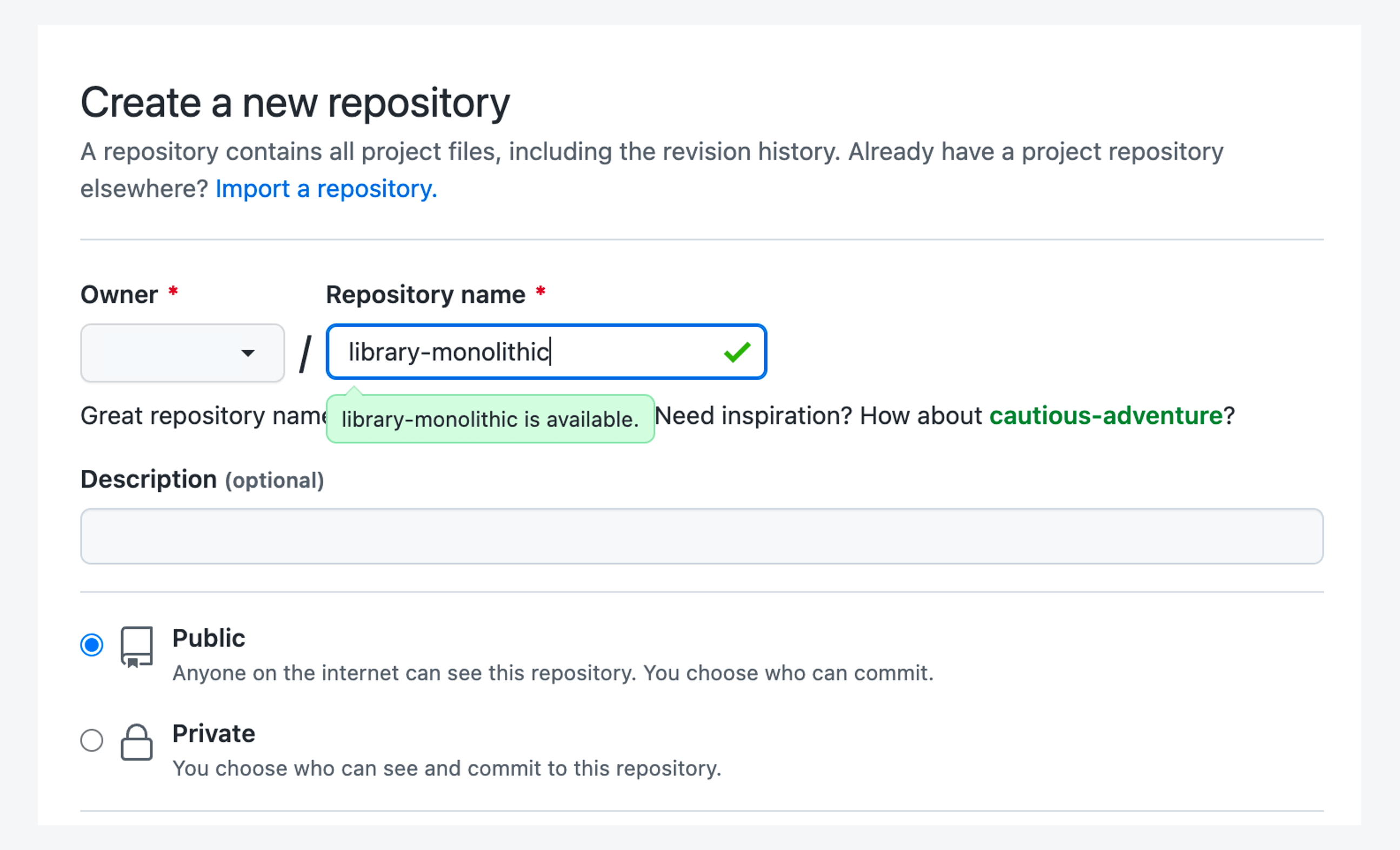Viewport: 1400px width, 850px height.
Task: Click the Public repository book icon
Action: [137, 647]
